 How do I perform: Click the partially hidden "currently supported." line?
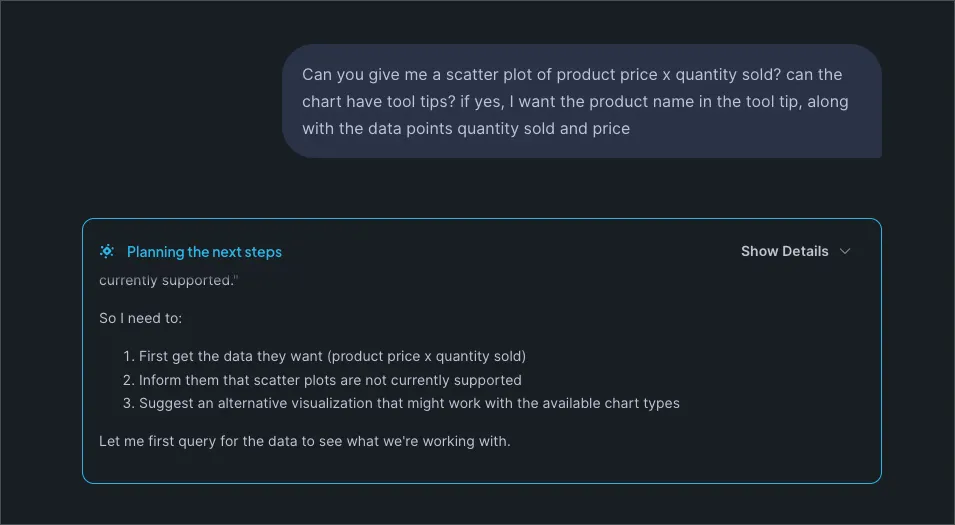coord(168,281)
